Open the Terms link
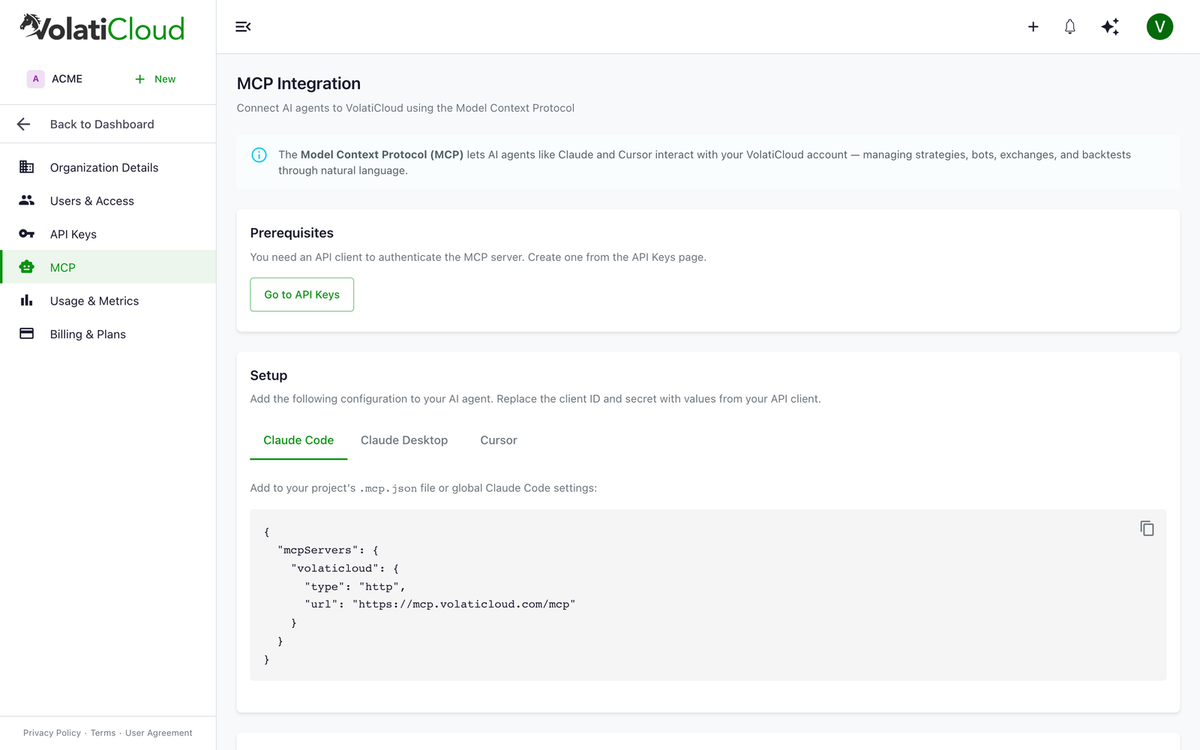The height and width of the screenshot is (750, 1200). click(x=103, y=733)
